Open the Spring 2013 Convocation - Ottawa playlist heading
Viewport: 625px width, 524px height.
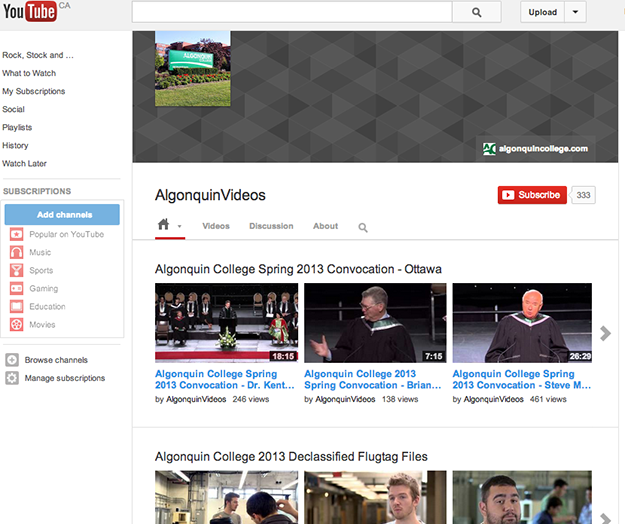click(x=298, y=269)
